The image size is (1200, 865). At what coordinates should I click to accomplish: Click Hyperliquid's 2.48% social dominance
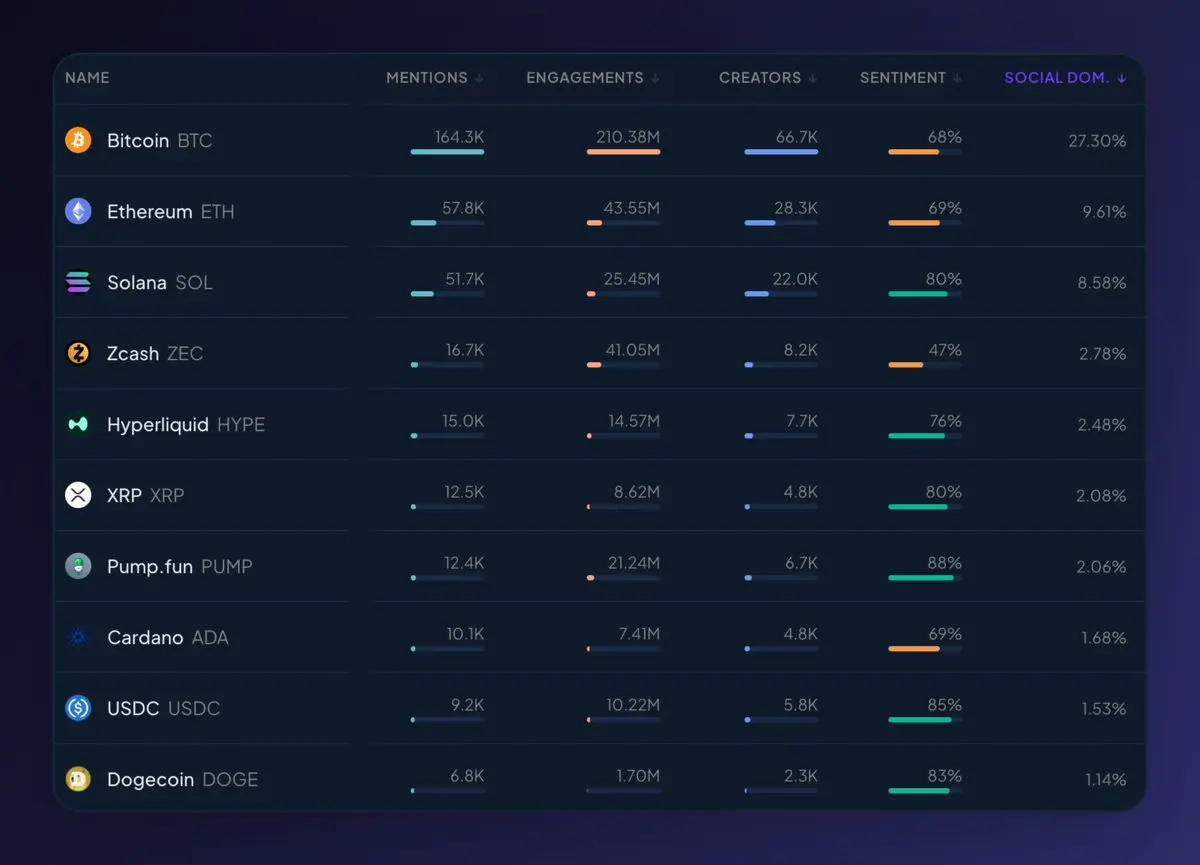[x=1102, y=425]
